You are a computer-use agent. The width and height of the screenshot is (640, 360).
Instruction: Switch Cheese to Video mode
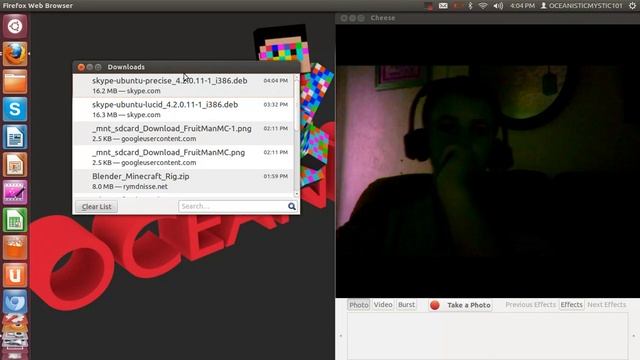click(383, 305)
